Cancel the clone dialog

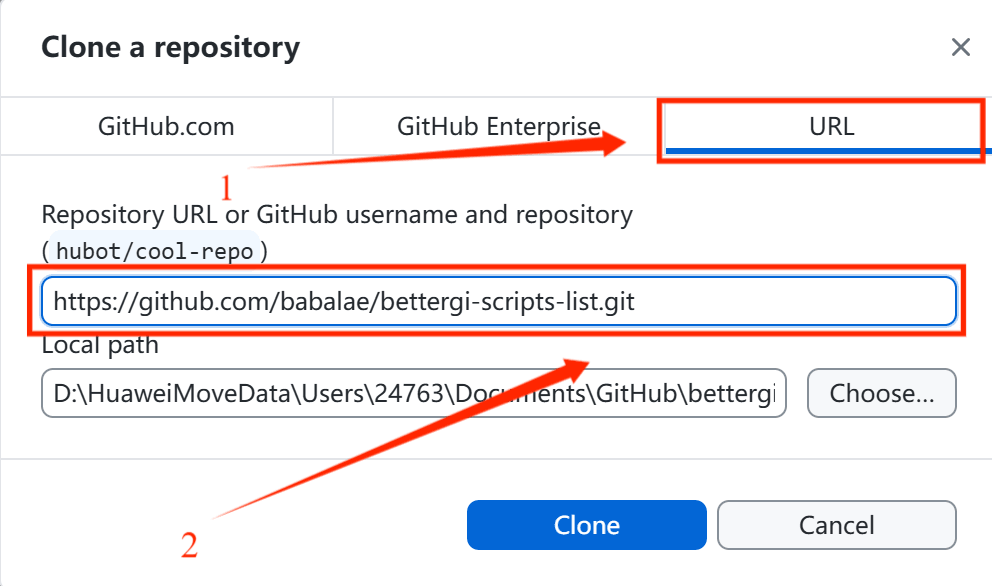tap(836, 525)
